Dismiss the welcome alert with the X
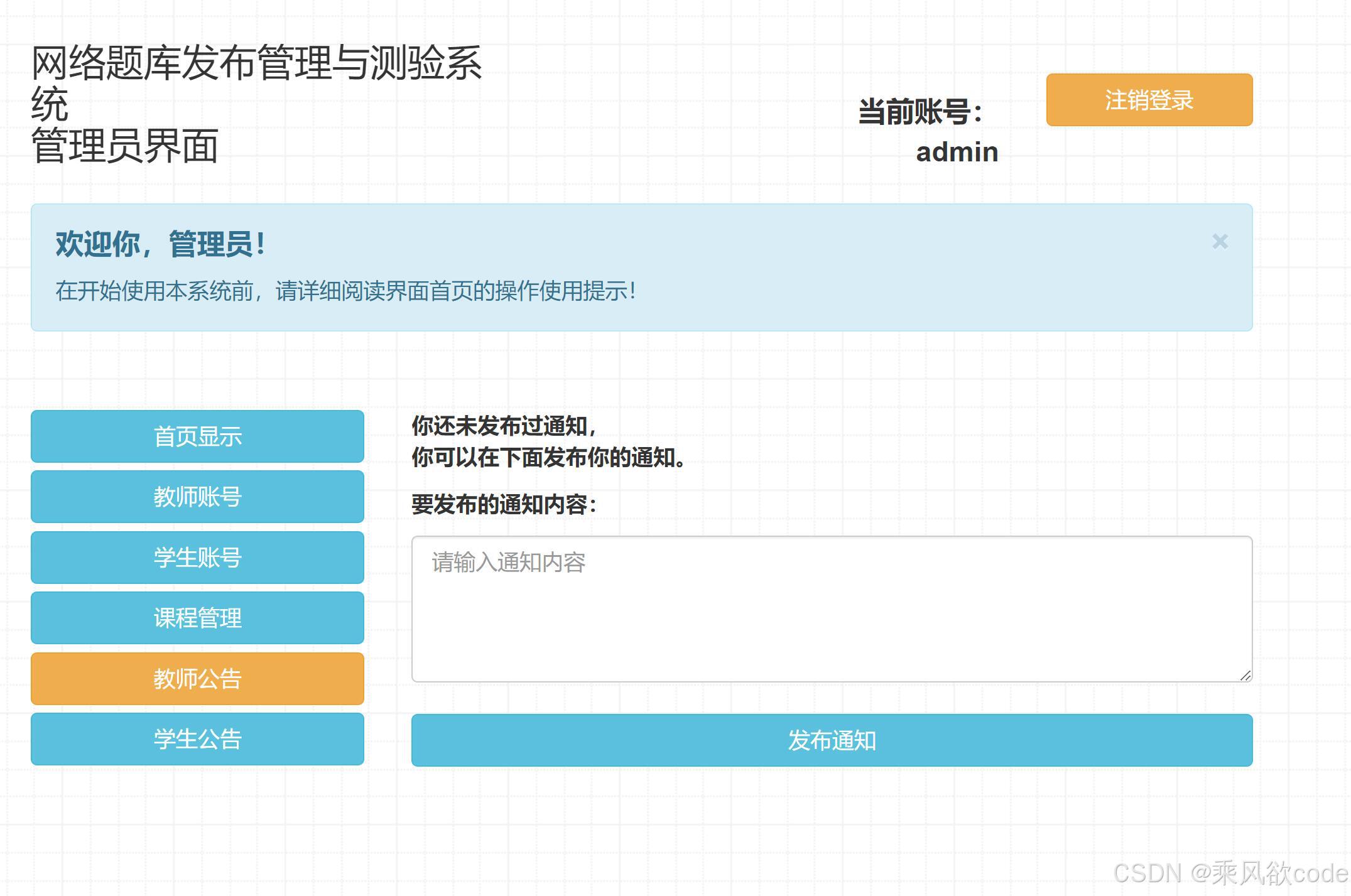Image resolution: width=1351 pixels, height=896 pixels. pyautogui.click(x=1219, y=242)
